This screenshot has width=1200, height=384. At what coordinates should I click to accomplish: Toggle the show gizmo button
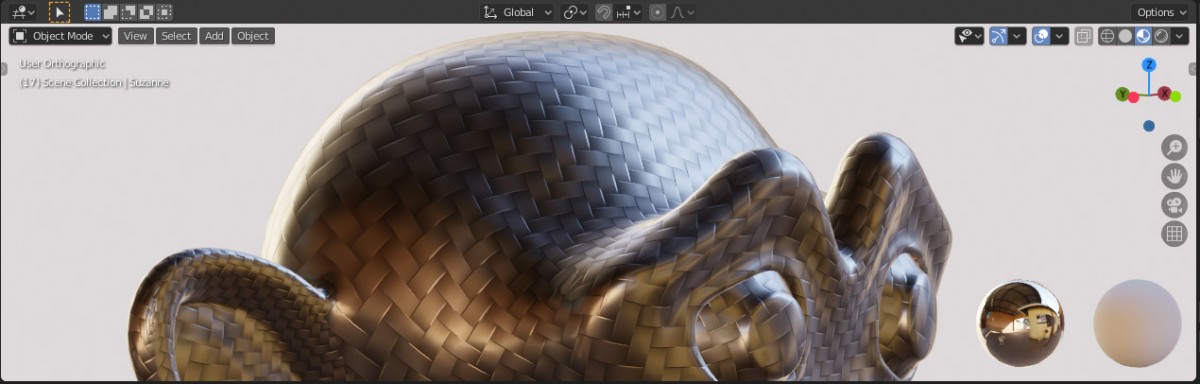(x=998, y=36)
